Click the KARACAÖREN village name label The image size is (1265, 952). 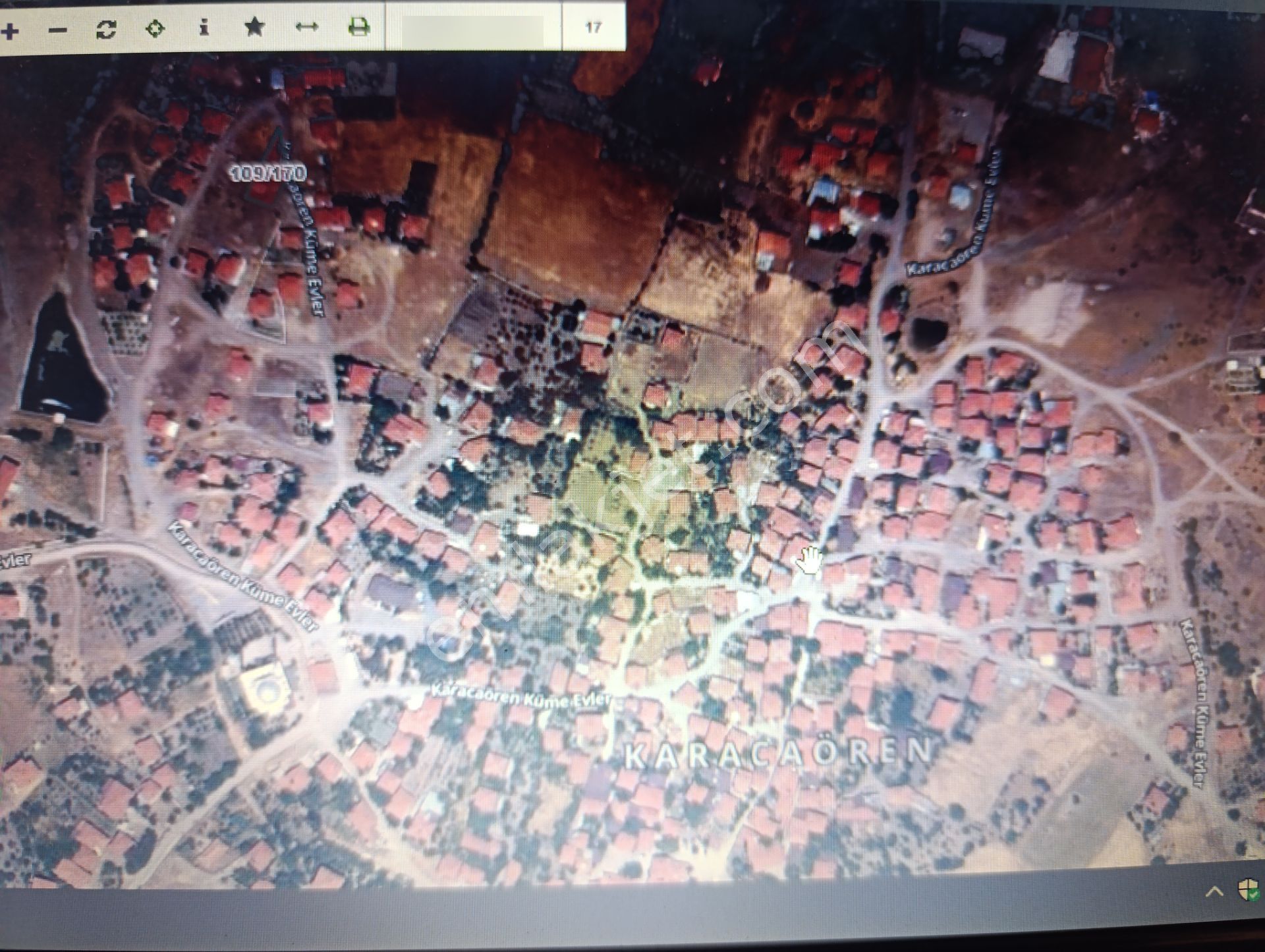(x=778, y=754)
